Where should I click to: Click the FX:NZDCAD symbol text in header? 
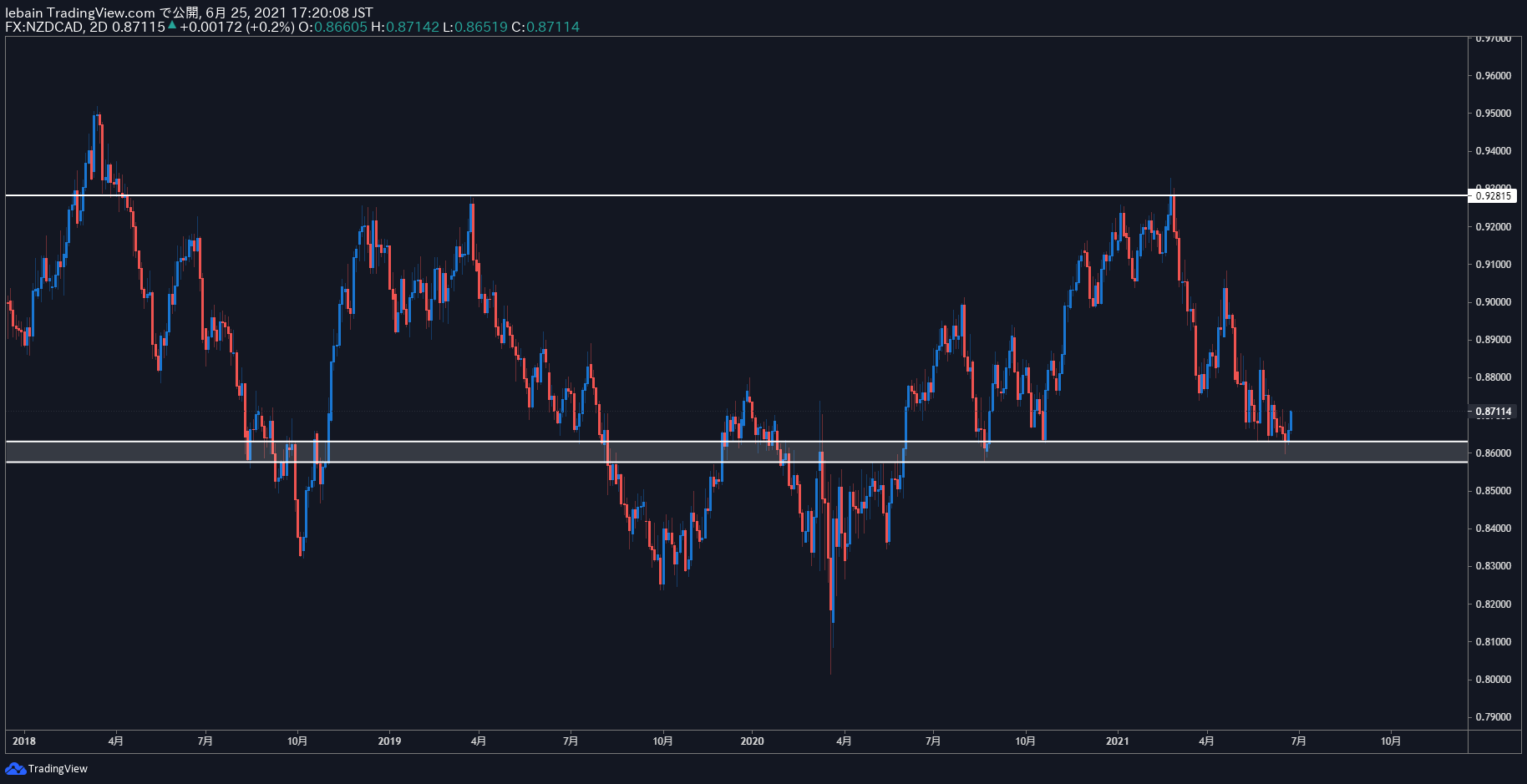(44, 27)
